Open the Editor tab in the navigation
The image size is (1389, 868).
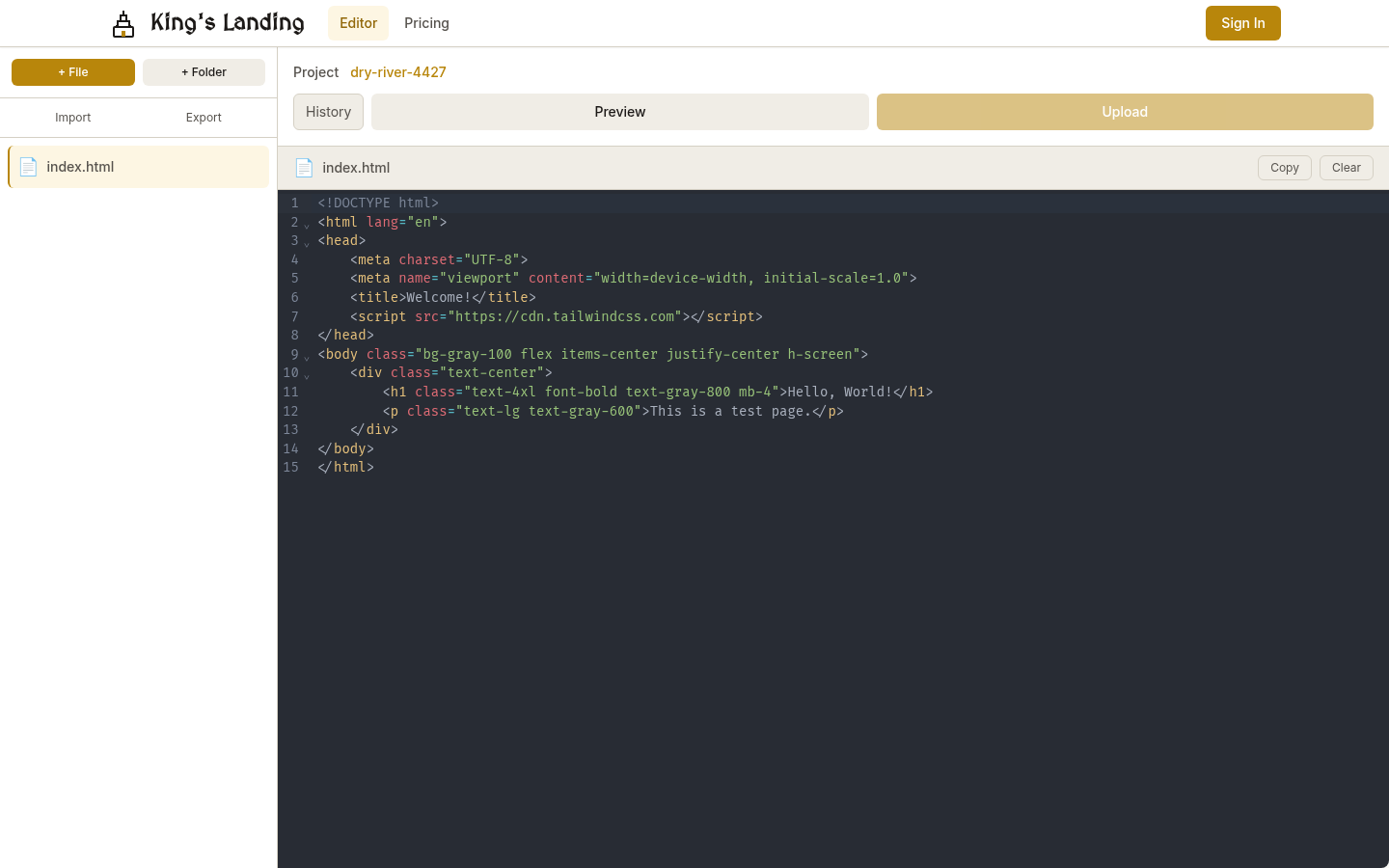click(x=358, y=23)
